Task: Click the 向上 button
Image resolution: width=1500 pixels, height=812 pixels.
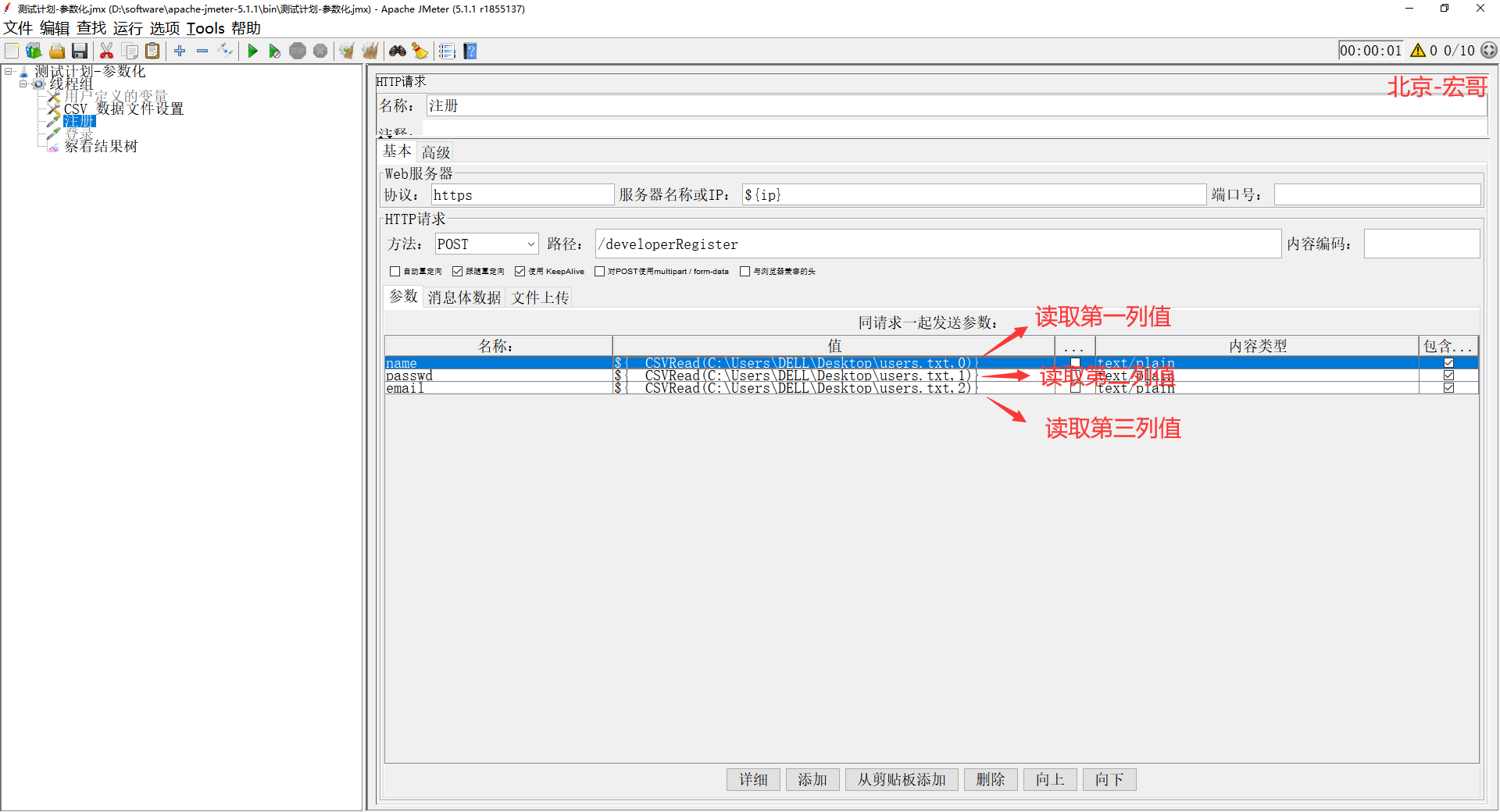Action: click(1050, 779)
